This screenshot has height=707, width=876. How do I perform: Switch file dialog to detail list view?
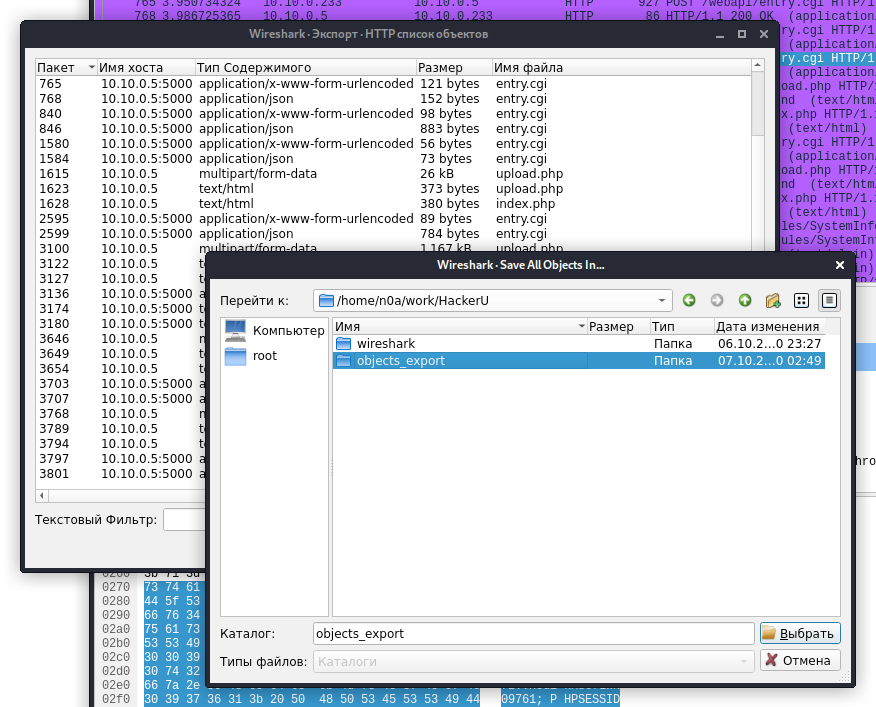(829, 301)
